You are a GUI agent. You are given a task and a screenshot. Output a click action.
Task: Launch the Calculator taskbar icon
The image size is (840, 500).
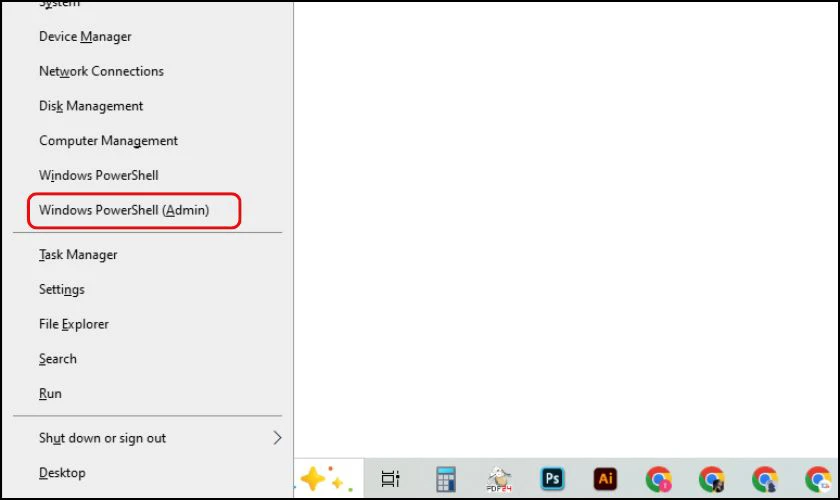446,479
